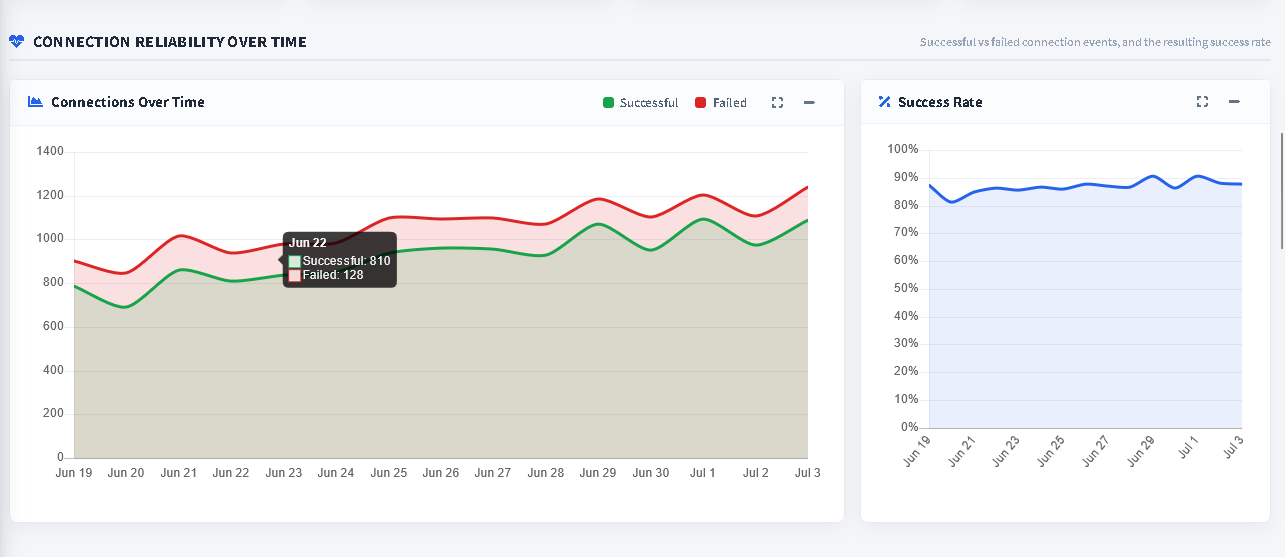Click Jun 20 label on connections chart axis
The image size is (1285, 557).
(x=126, y=473)
